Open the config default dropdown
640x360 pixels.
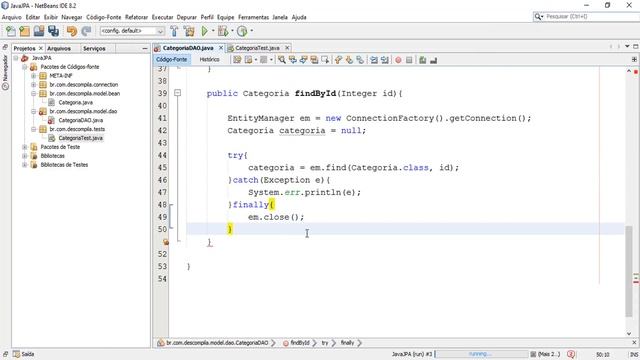132,31
